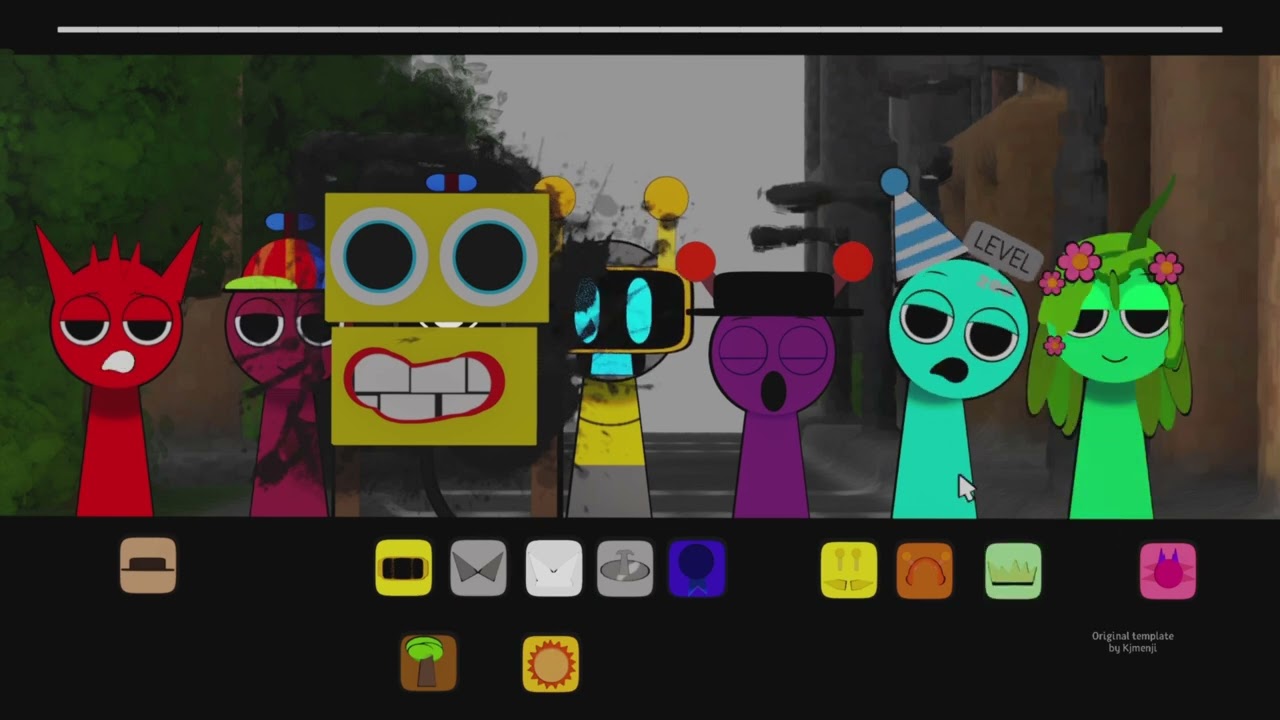Select the tan brown hat sound icon
The image size is (1280, 720).
(148, 566)
